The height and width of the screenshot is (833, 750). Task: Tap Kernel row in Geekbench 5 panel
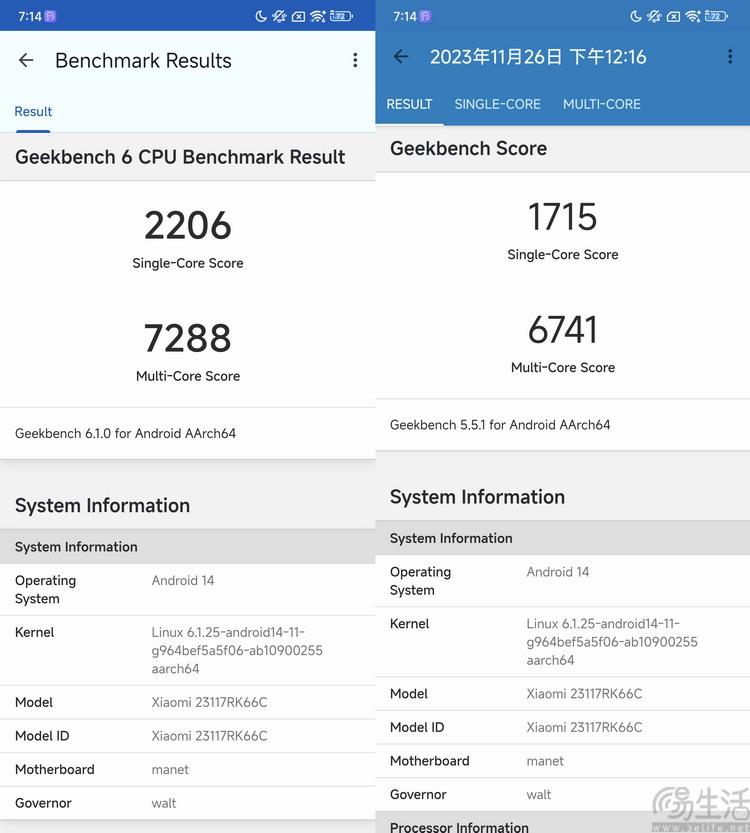coord(562,642)
